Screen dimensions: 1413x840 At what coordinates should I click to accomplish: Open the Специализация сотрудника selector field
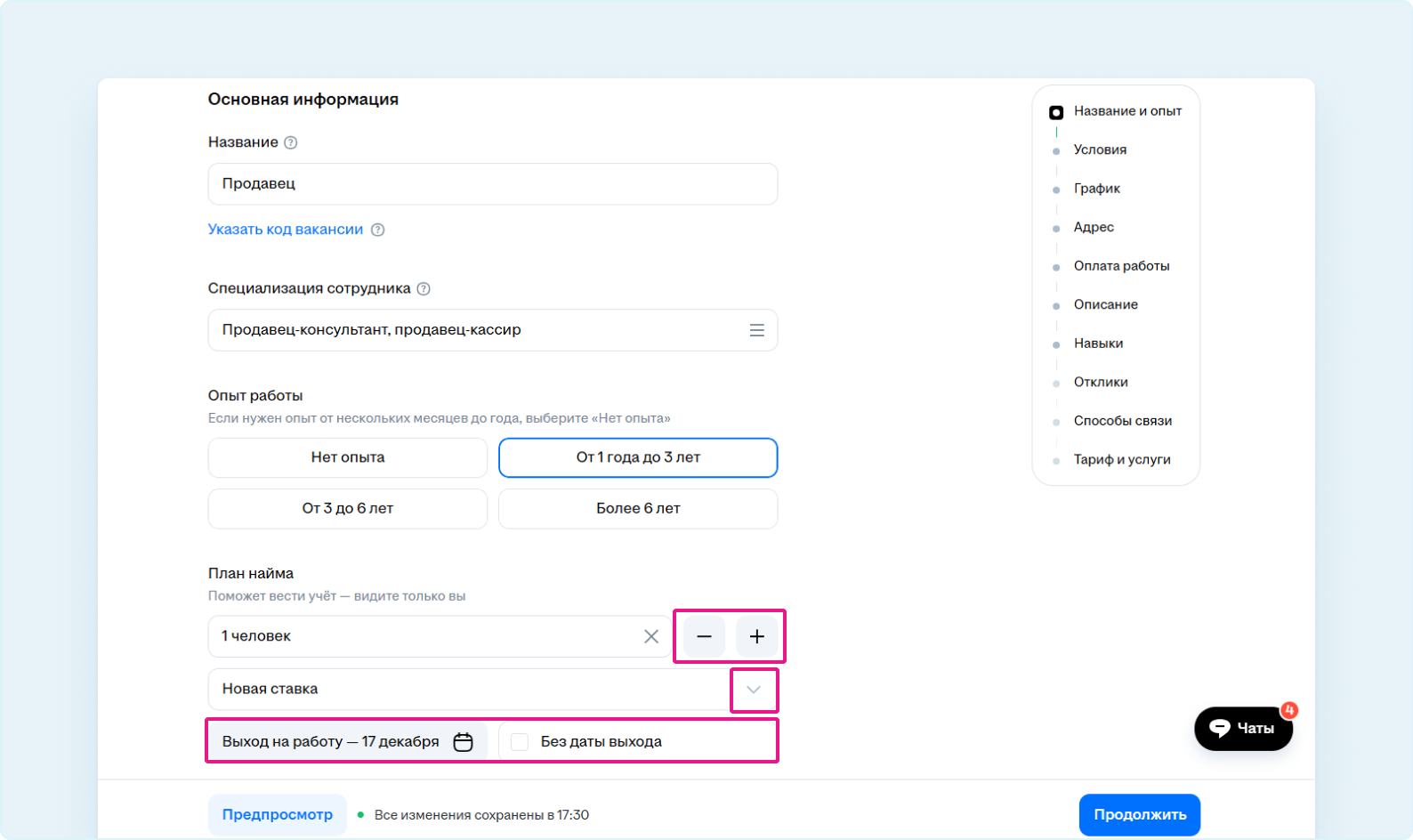(x=472, y=330)
